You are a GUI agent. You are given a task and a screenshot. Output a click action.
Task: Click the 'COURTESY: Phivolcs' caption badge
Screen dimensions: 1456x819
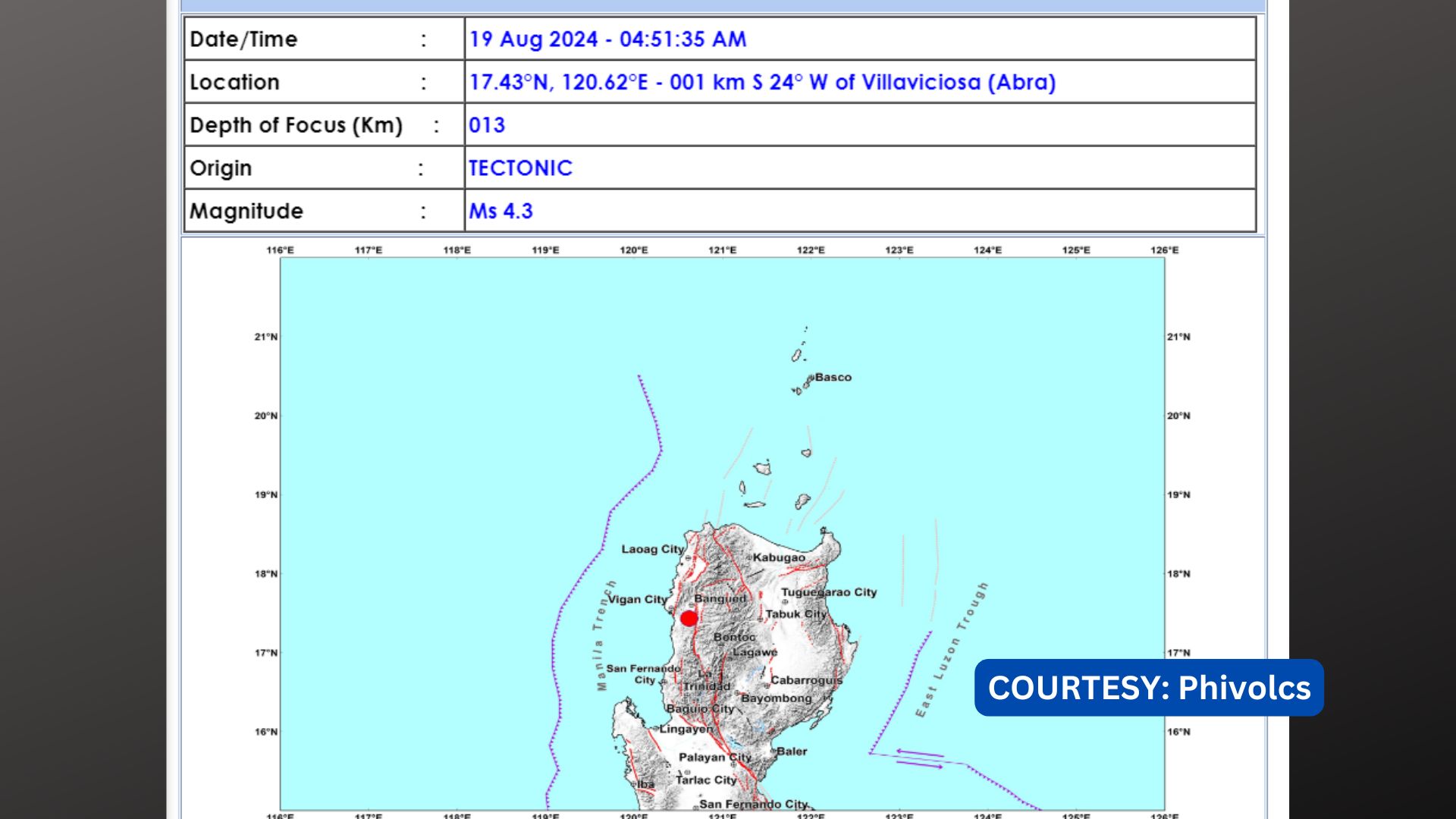pyautogui.click(x=1149, y=688)
